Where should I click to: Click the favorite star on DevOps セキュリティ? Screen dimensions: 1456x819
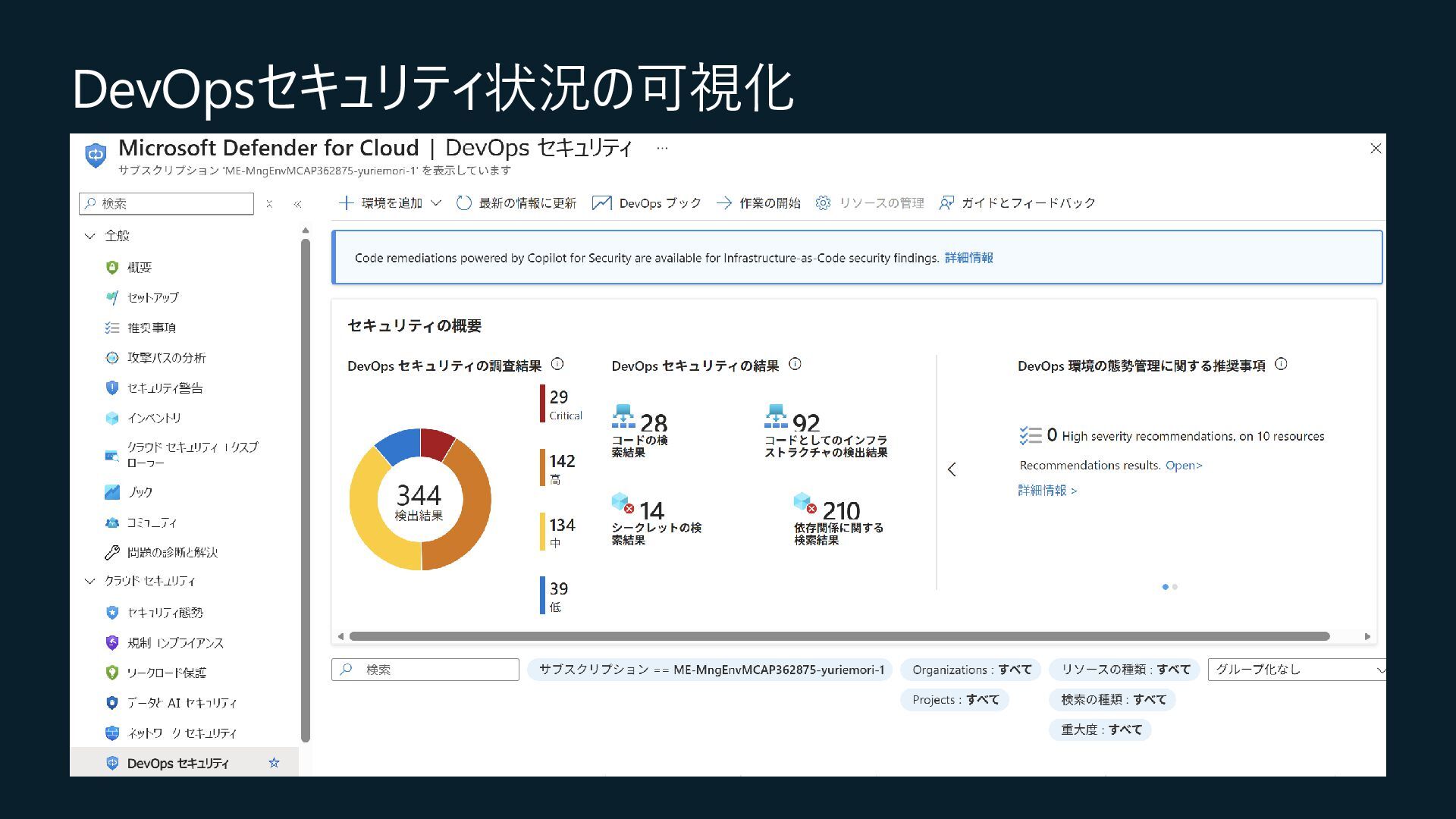[x=274, y=763]
